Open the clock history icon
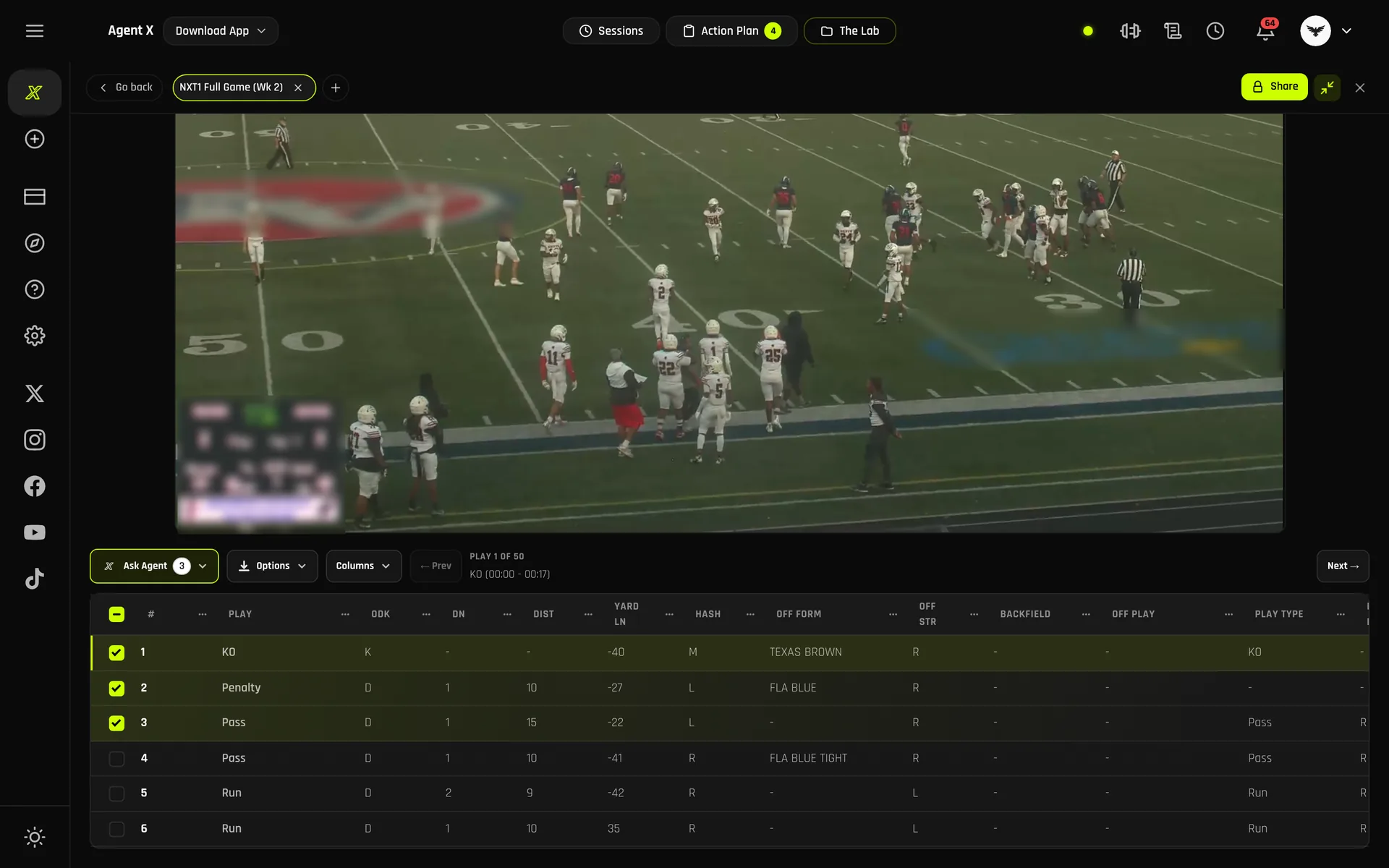 click(1215, 31)
